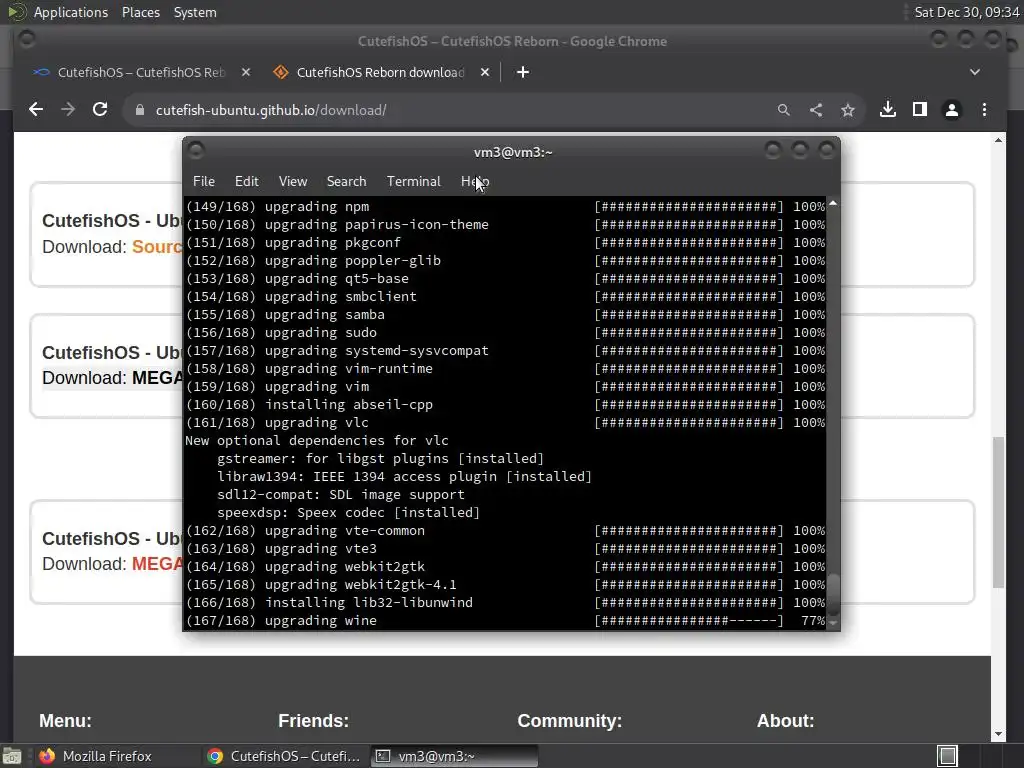Open terminal Help menu

click(x=475, y=182)
